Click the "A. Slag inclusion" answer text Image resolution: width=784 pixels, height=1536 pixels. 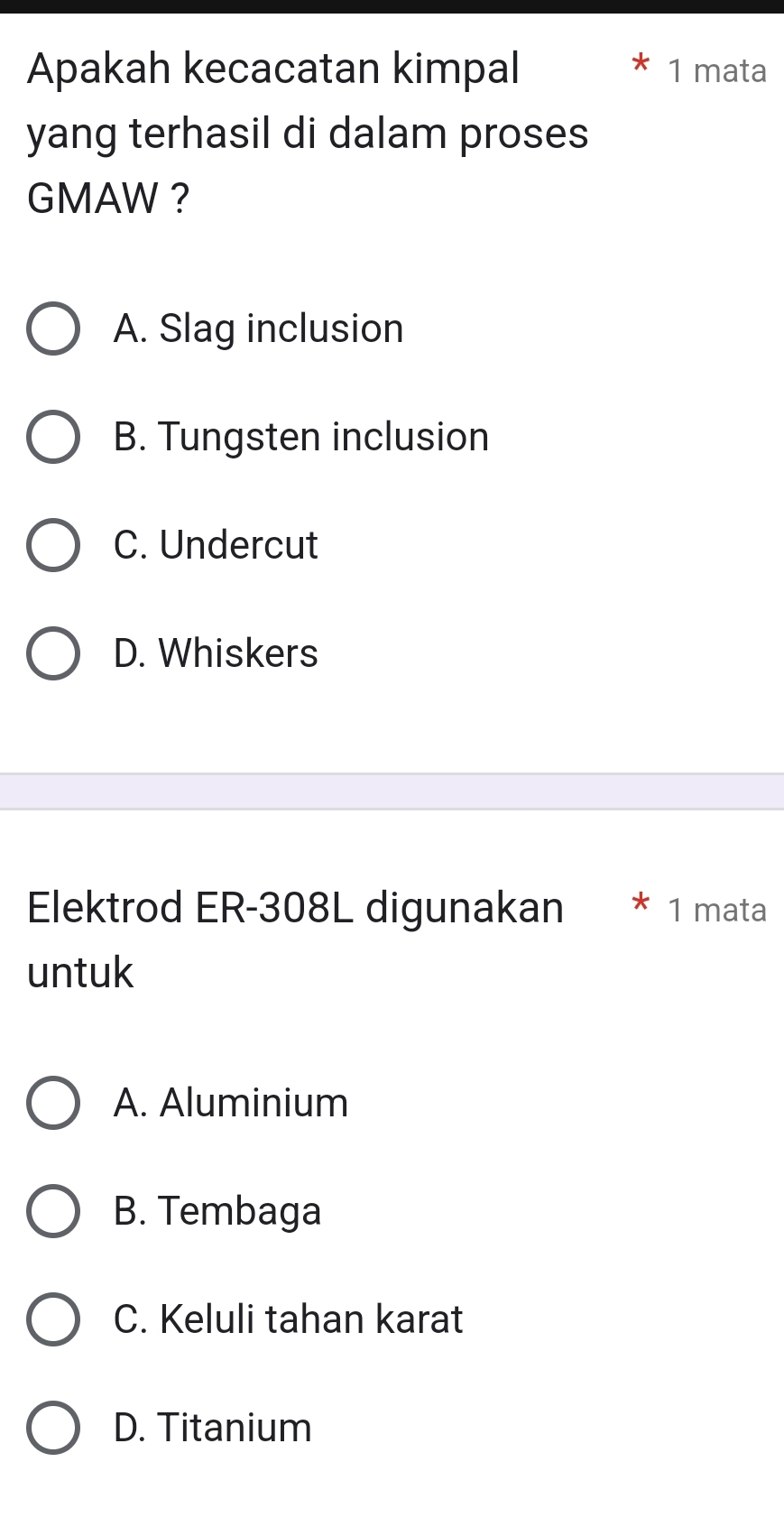259,328
